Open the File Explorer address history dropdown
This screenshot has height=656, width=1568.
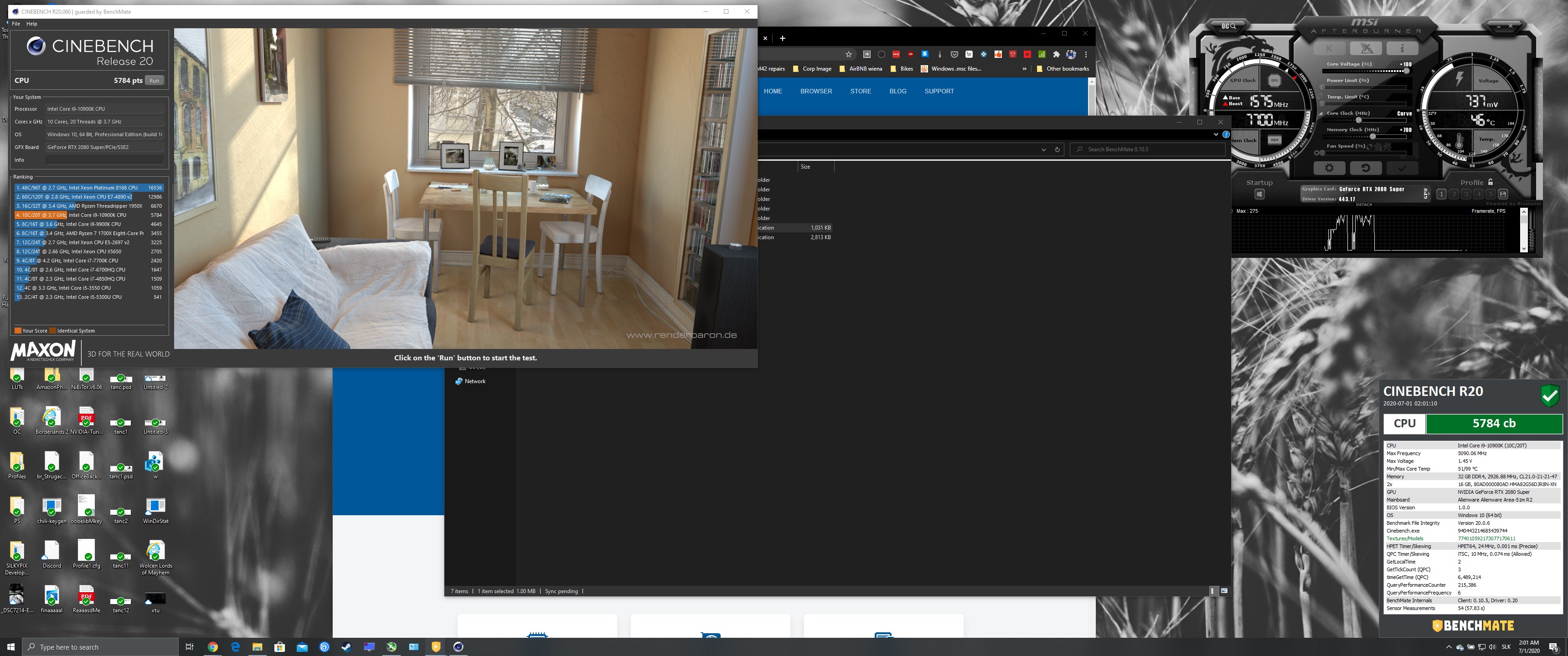[1043, 149]
